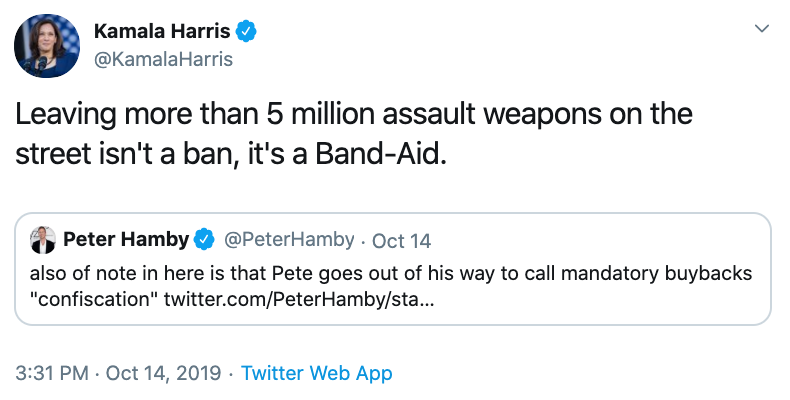Open the Twitter Web App source link
790x400 pixels.
tap(317, 373)
